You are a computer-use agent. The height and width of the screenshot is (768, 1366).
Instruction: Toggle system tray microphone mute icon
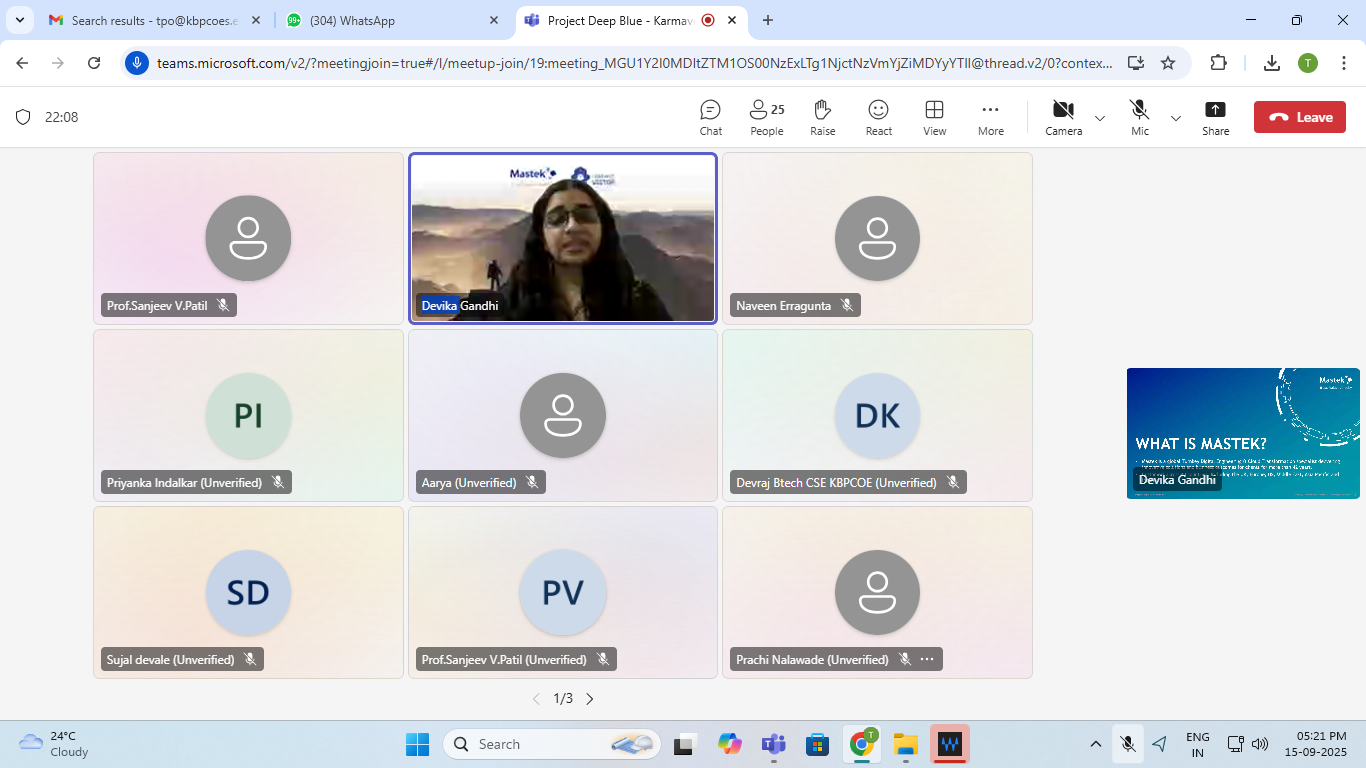[1127, 744]
